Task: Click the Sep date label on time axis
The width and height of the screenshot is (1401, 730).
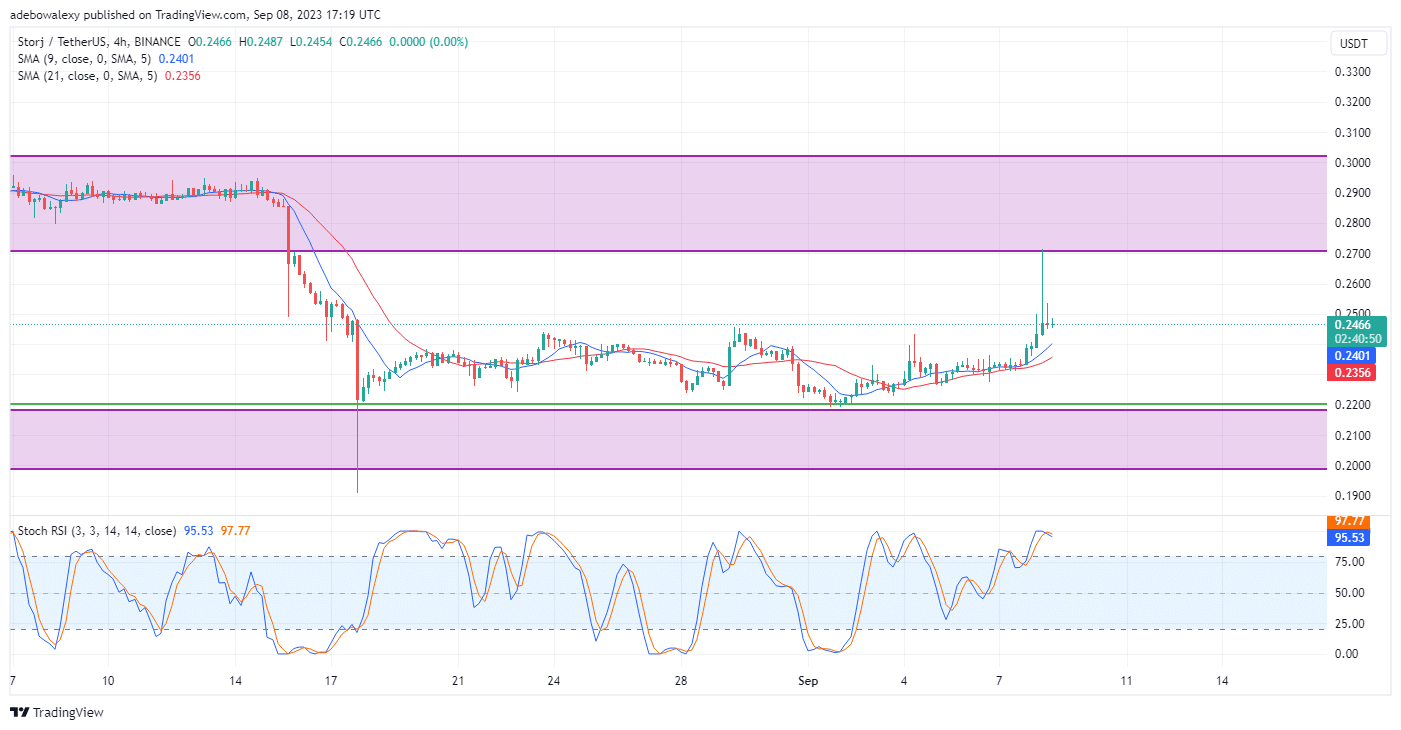Action: [x=809, y=681]
